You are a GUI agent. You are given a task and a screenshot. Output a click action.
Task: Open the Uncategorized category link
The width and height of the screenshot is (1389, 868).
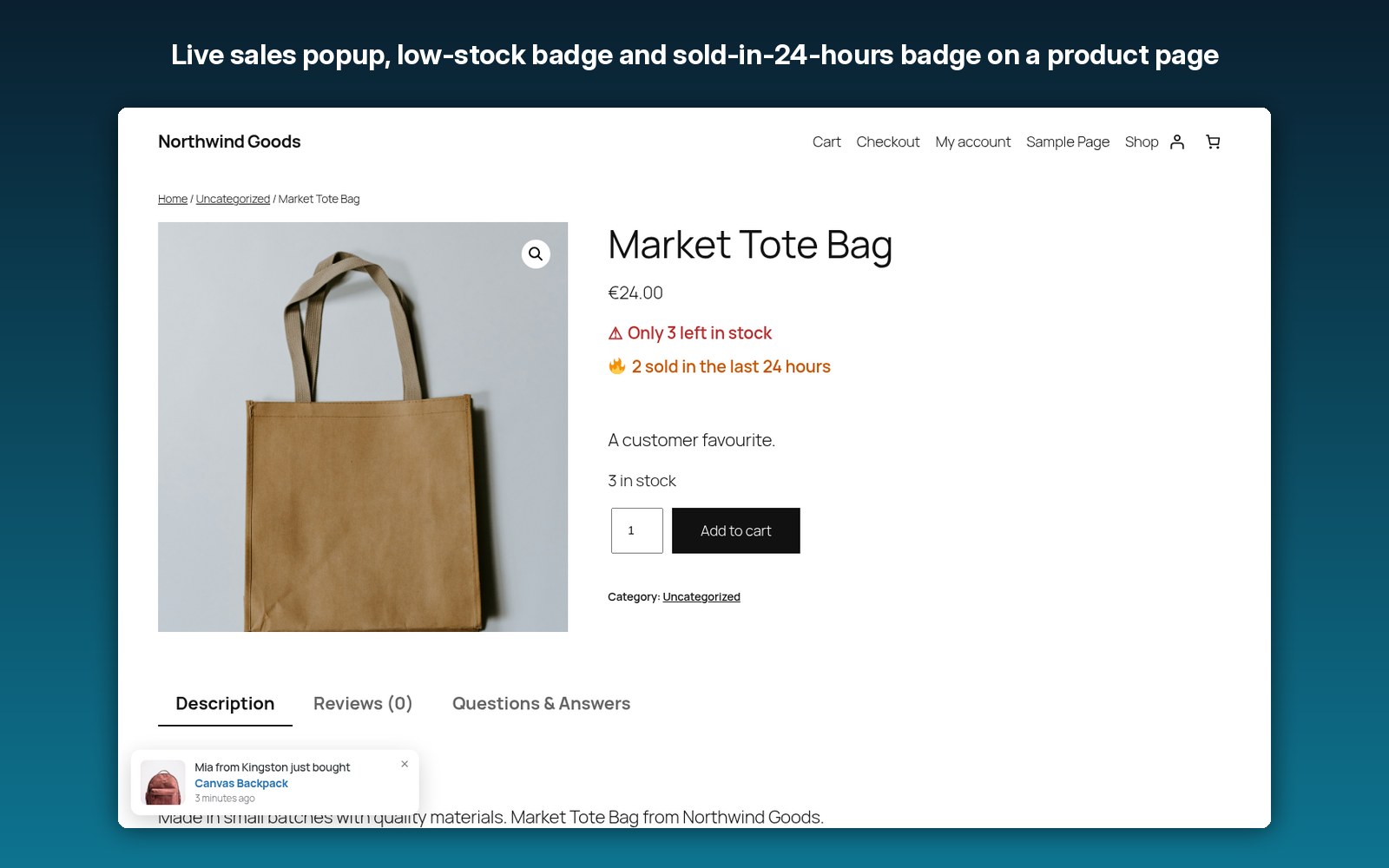pyautogui.click(x=701, y=596)
